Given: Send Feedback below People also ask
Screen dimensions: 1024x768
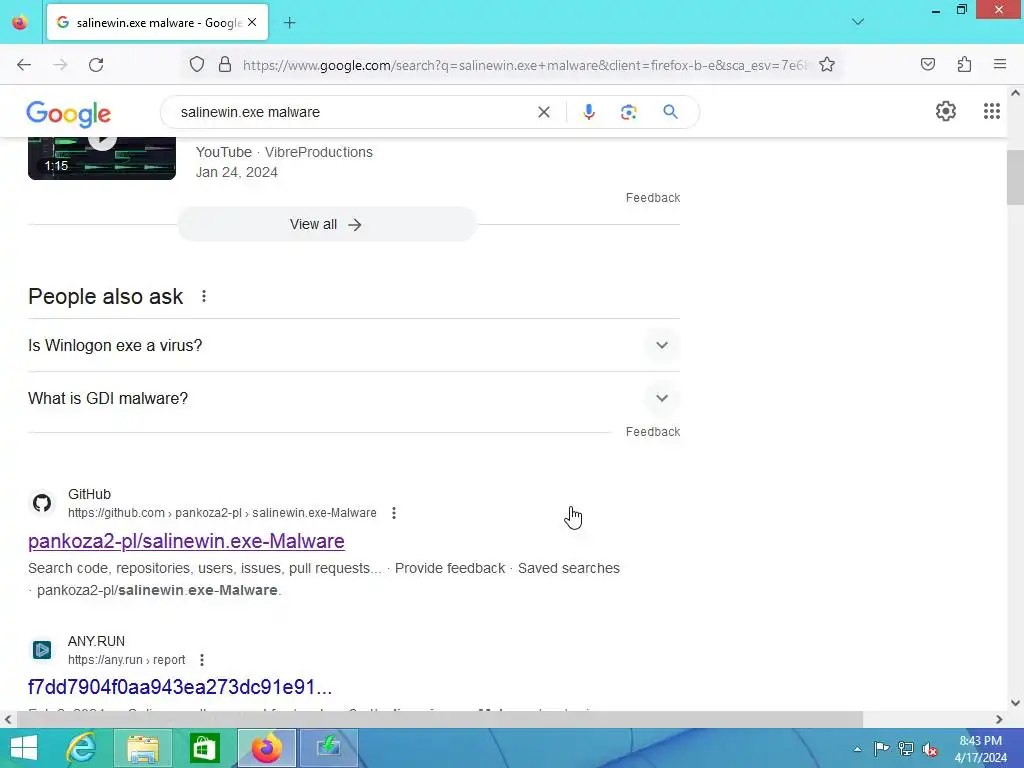Looking at the screenshot, I should point(652,432).
